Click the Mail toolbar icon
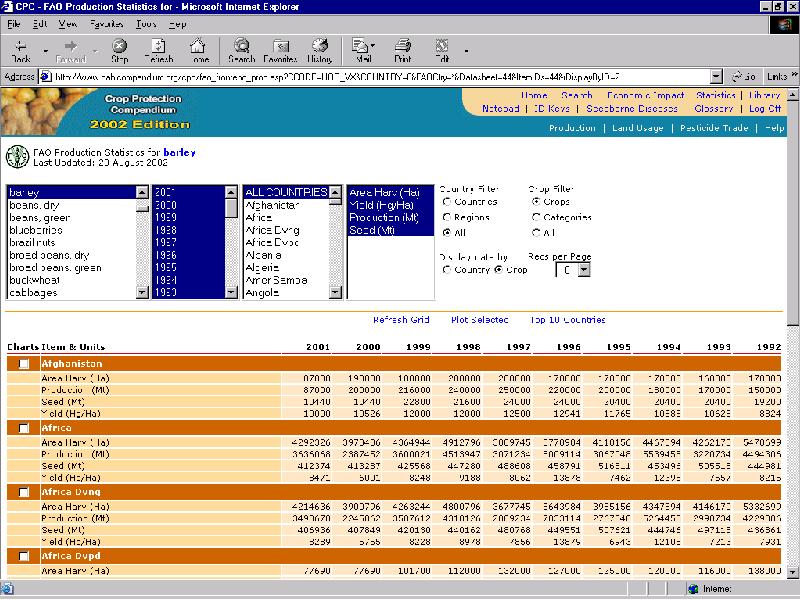The height and width of the screenshot is (600, 800). [x=361, y=46]
